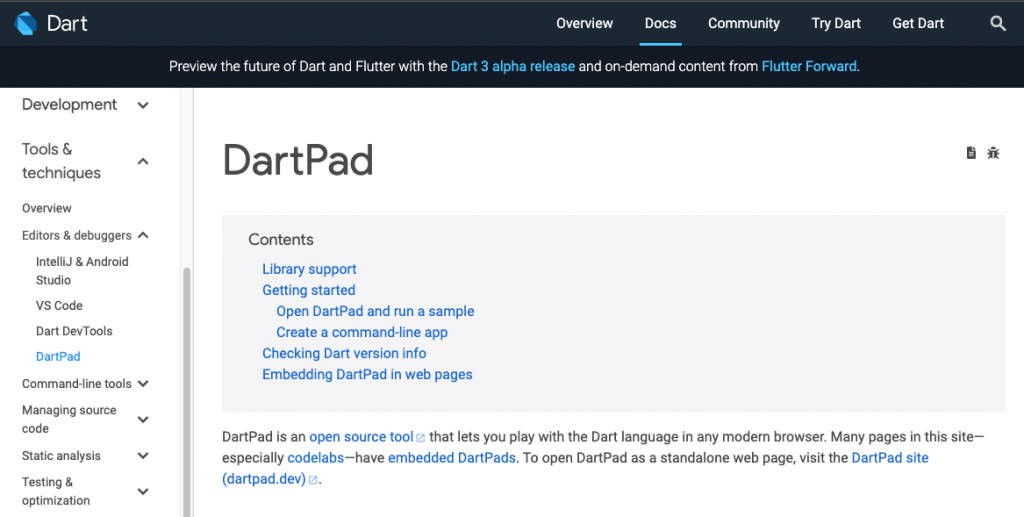
Task: Open the Community navigation item
Action: [x=744, y=24]
